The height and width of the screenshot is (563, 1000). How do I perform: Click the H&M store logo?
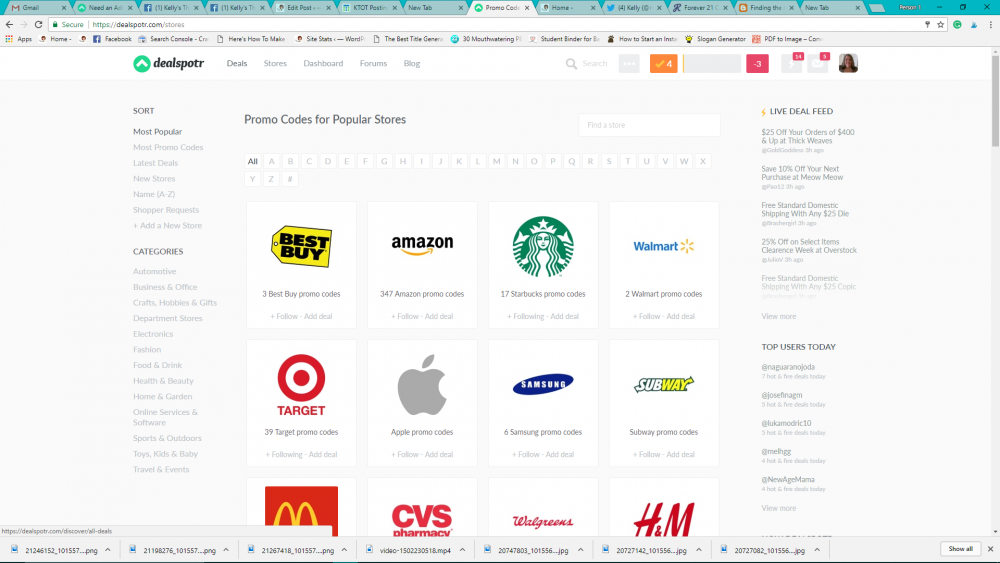tap(663, 519)
